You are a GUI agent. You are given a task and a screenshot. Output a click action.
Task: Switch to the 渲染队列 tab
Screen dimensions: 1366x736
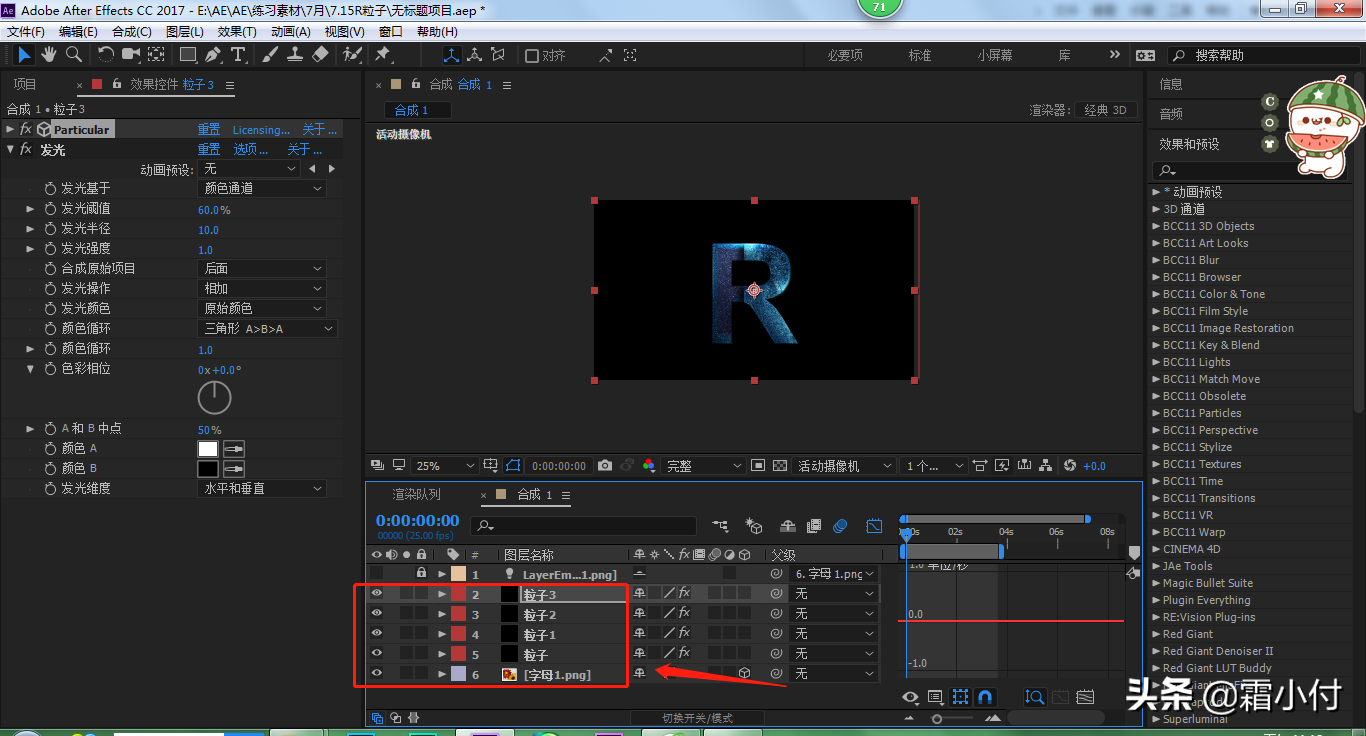click(416, 494)
